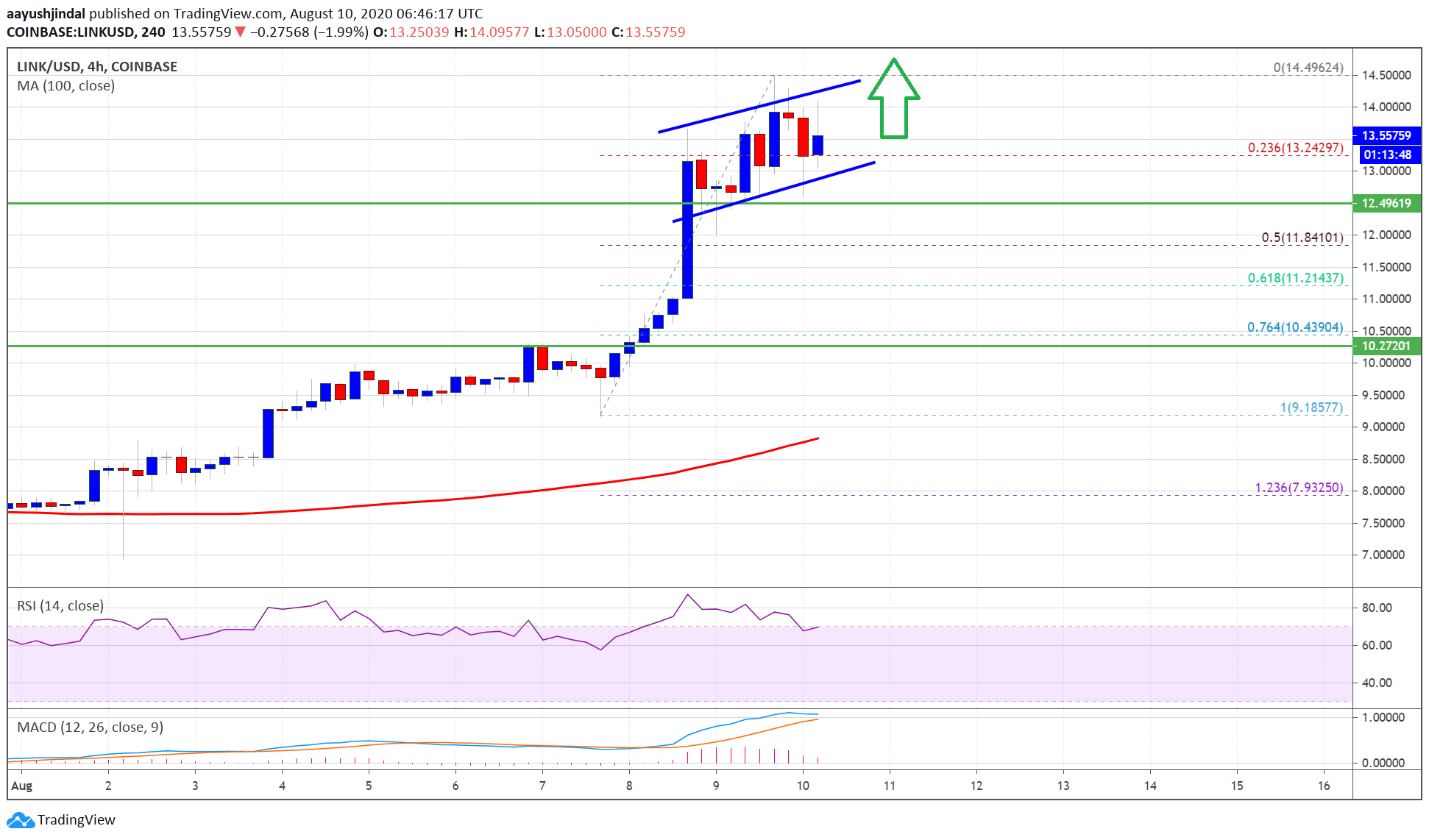Click the TradingView cloud logo icon

20,820
